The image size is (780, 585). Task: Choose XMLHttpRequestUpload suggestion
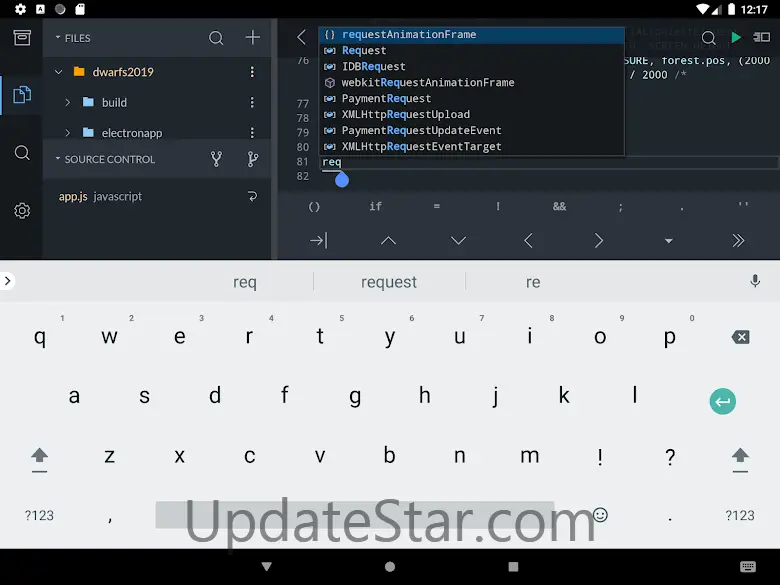472,114
